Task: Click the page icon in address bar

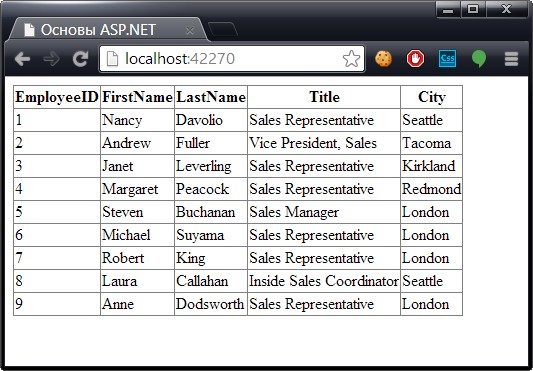Action: 112,59
